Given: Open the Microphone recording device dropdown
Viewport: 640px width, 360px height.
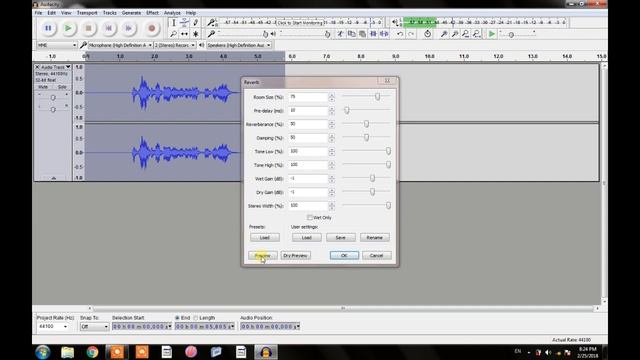Looking at the screenshot, I should tap(120, 45).
